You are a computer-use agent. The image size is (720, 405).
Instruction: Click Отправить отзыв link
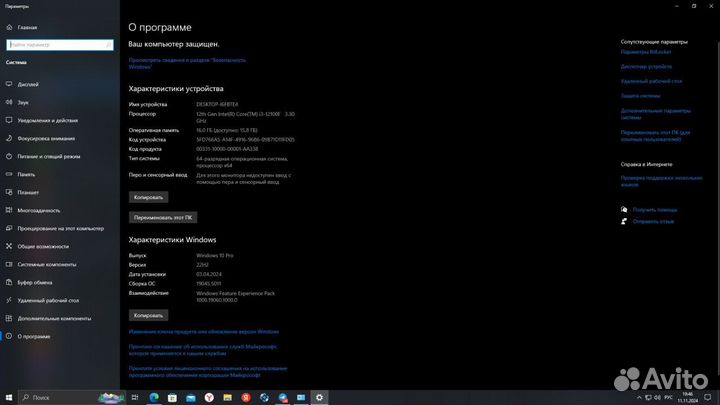coord(653,221)
